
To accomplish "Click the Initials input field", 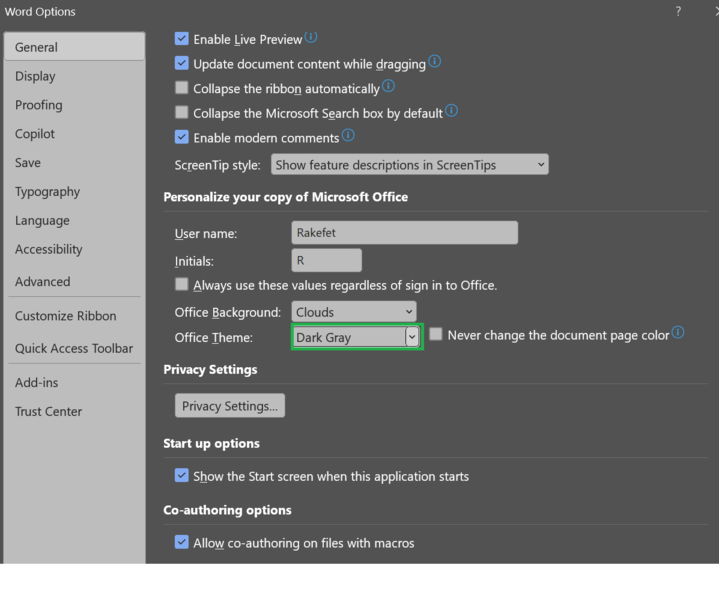I will tap(326, 261).
